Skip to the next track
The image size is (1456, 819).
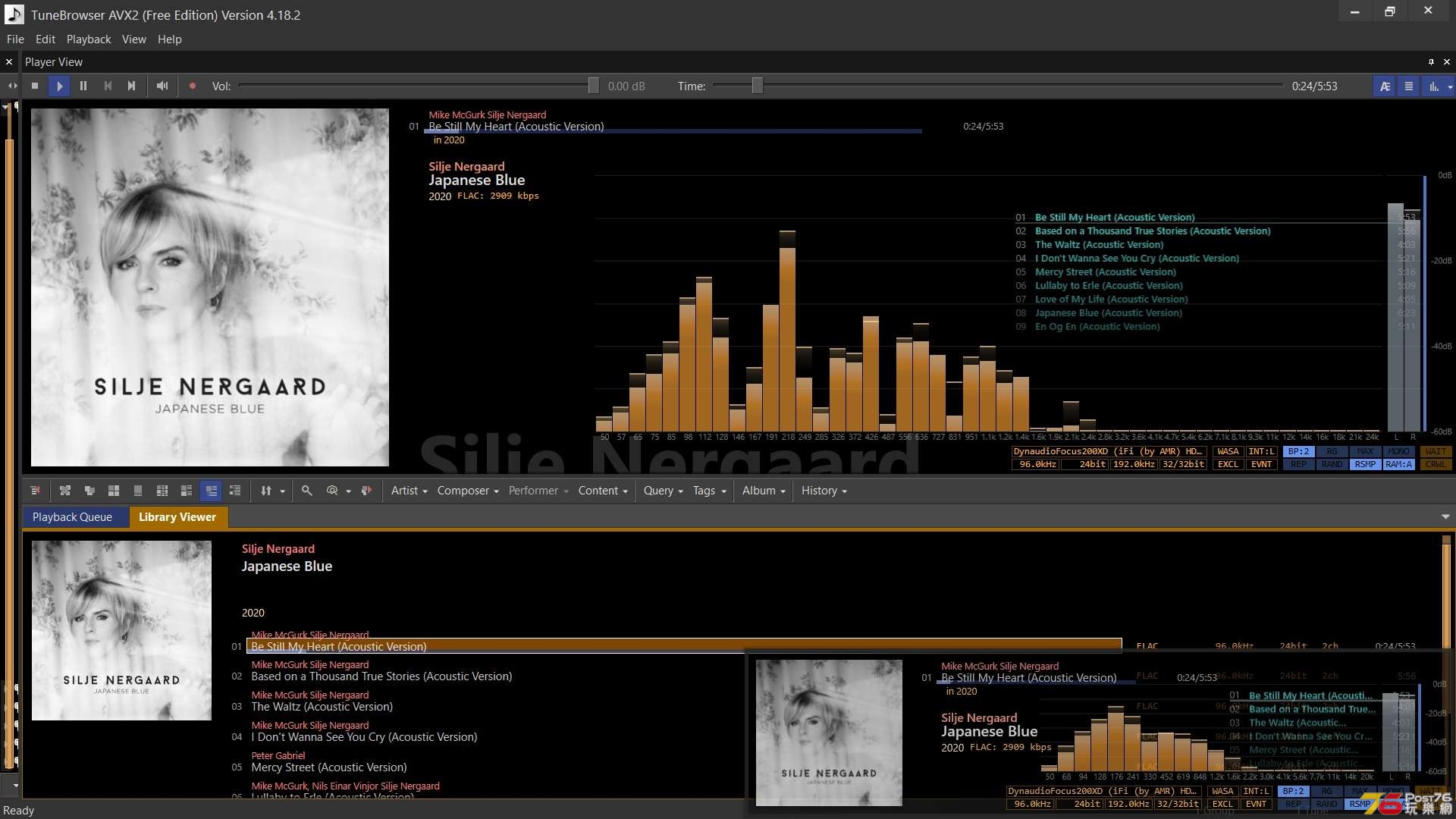(x=132, y=86)
